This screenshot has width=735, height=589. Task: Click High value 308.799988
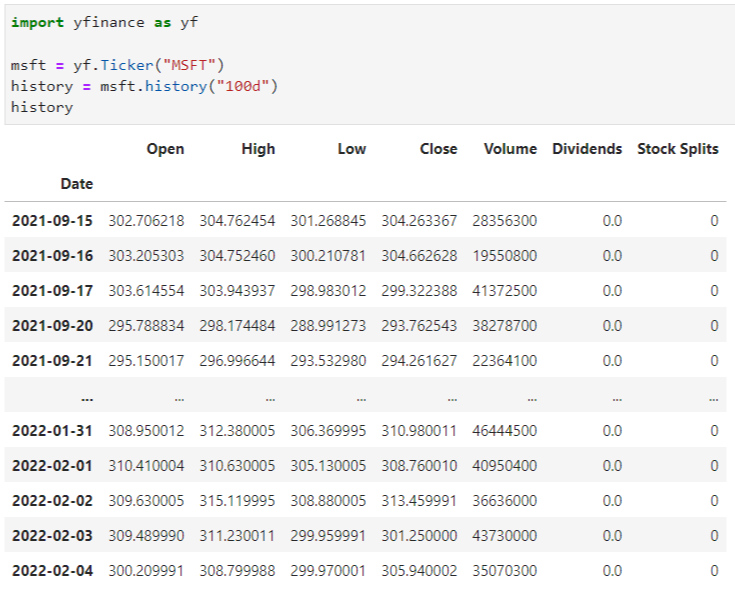[237, 571]
